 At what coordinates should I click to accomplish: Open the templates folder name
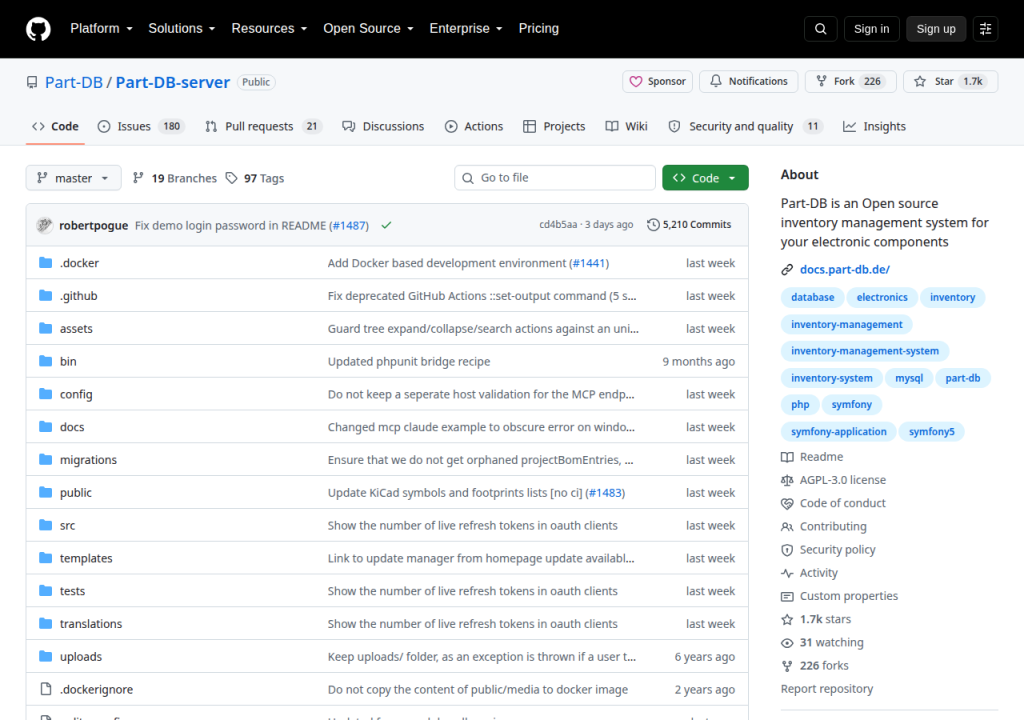coord(86,559)
